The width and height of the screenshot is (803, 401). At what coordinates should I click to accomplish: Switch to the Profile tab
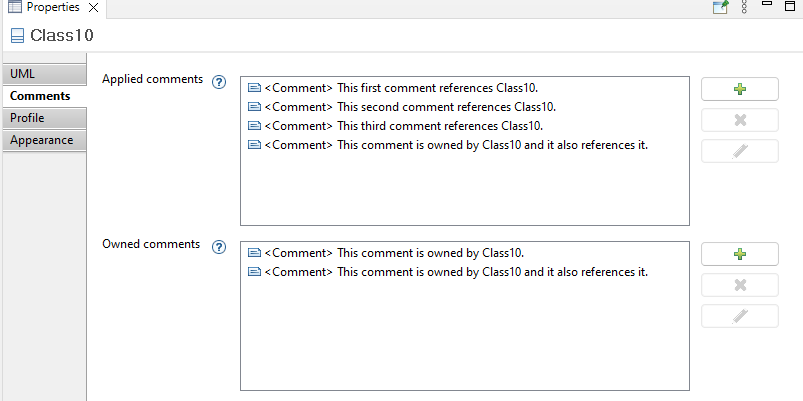click(44, 118)
